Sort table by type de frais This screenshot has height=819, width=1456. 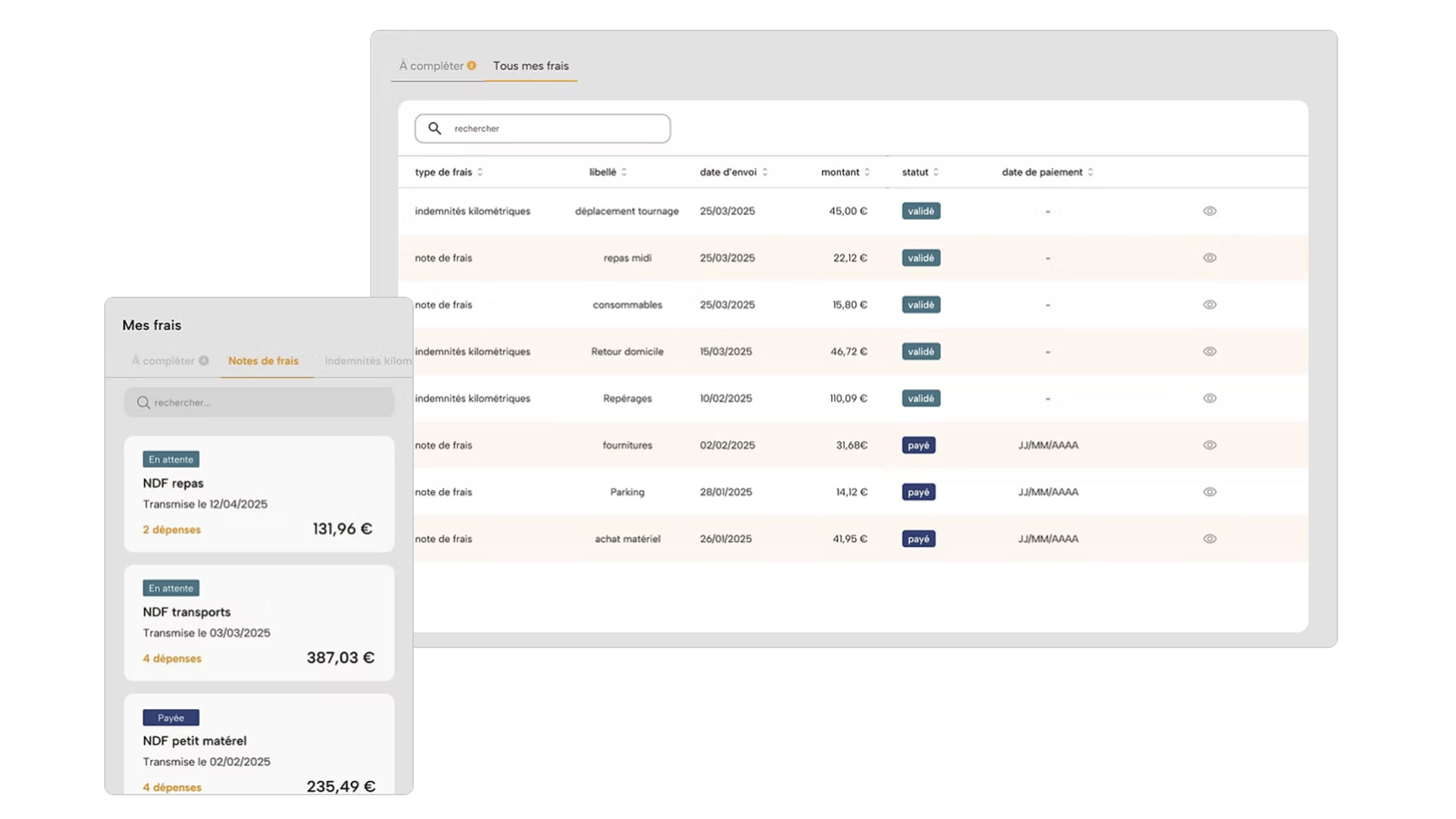[x=479, y=172]
